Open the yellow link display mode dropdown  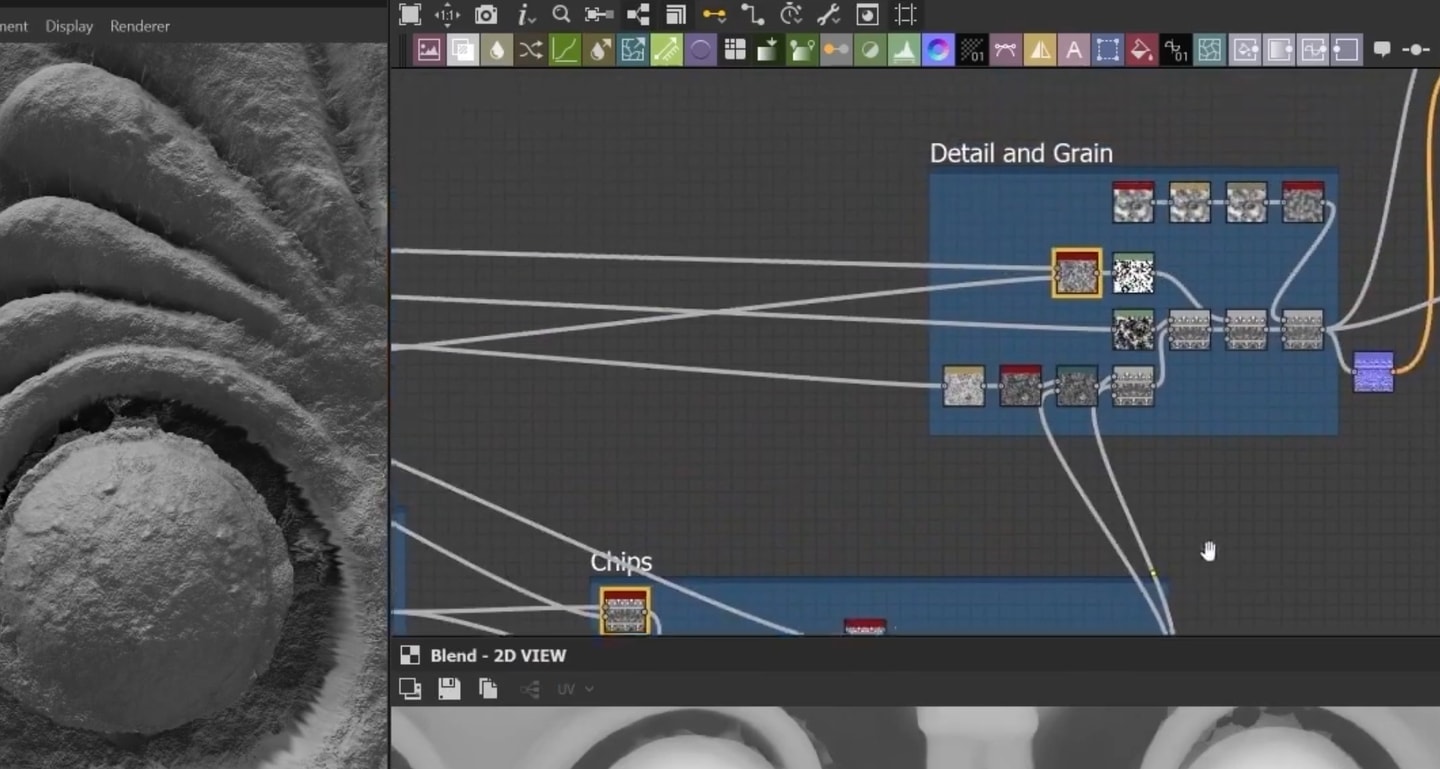tap(714, 14)
